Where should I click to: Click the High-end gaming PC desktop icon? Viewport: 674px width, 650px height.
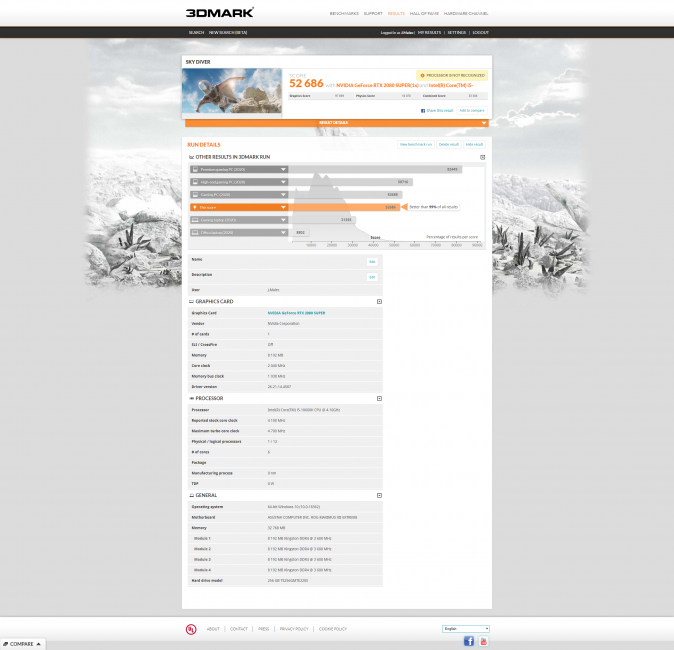pyautogui.click(x=195, y=182)
